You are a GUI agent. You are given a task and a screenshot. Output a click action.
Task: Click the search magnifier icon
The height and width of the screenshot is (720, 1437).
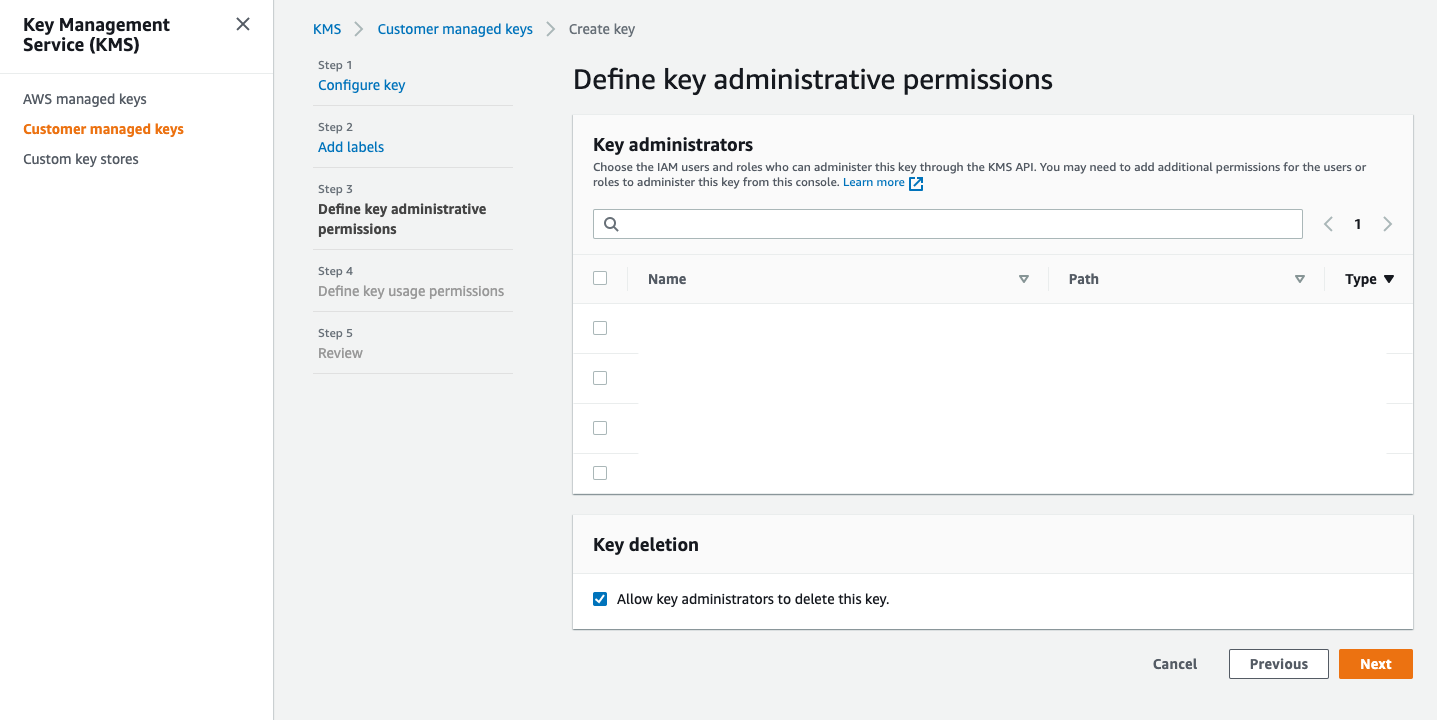[611, 224]
